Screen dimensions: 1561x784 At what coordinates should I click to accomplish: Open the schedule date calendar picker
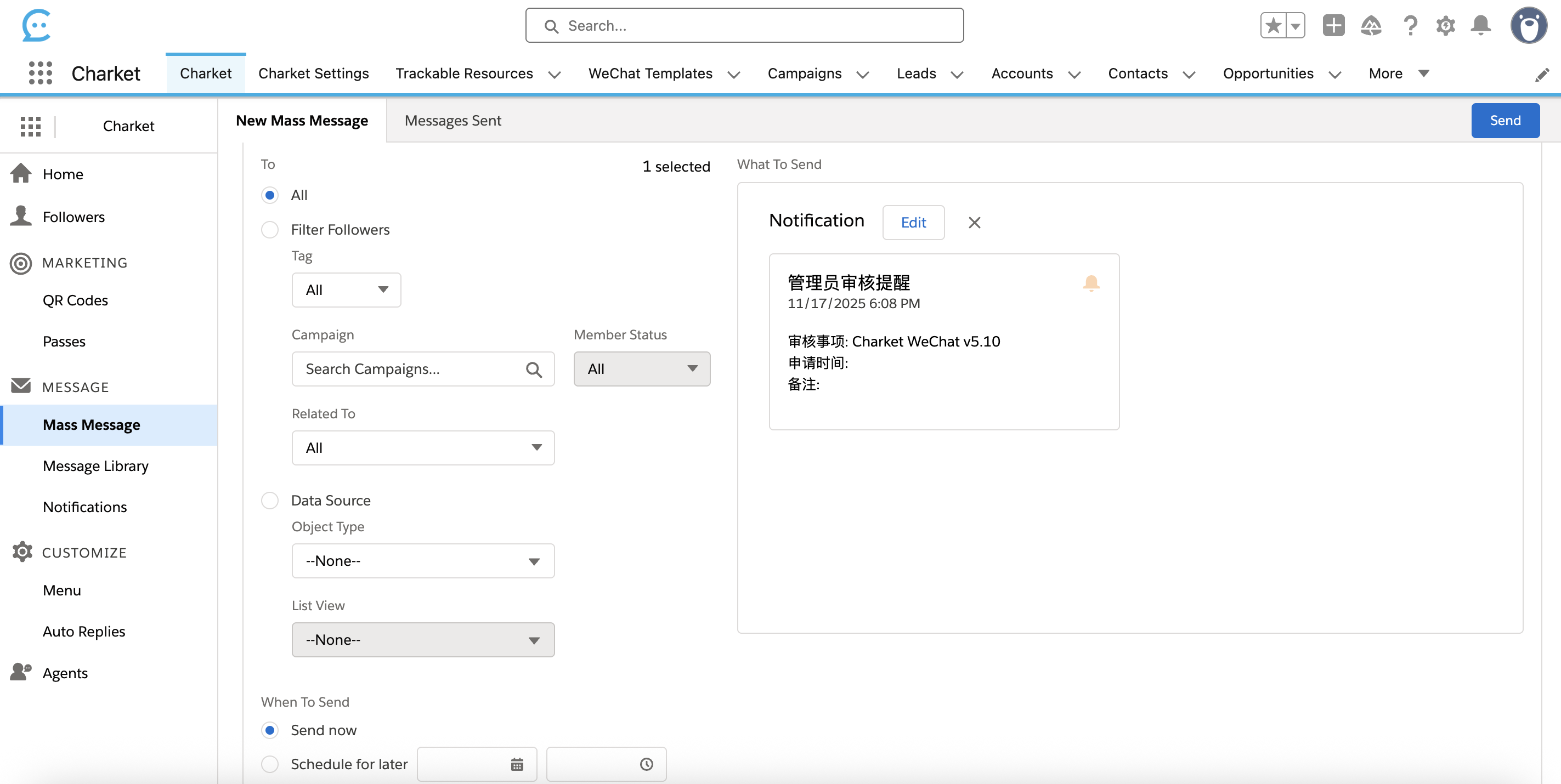tap(516, 764)
